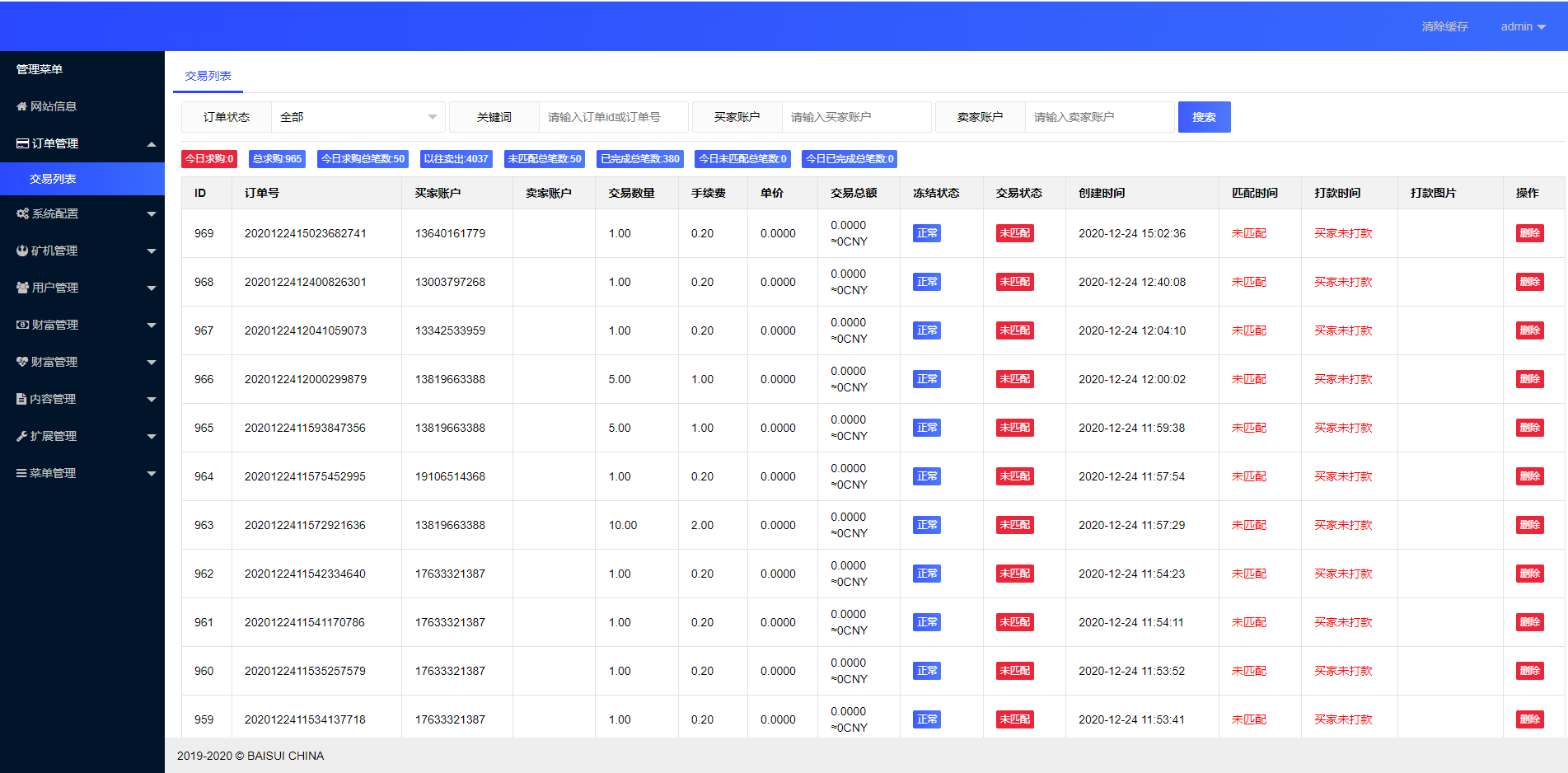Open the admin user dropdown
The width and height of the screenshot is (1568, 773).
(x=1522, y=26)
